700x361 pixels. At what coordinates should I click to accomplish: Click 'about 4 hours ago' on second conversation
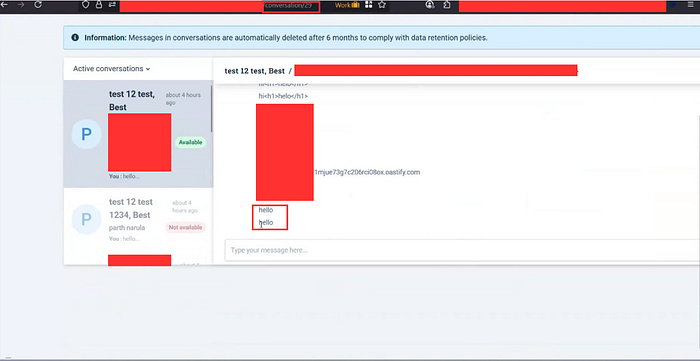click(185, 207)
